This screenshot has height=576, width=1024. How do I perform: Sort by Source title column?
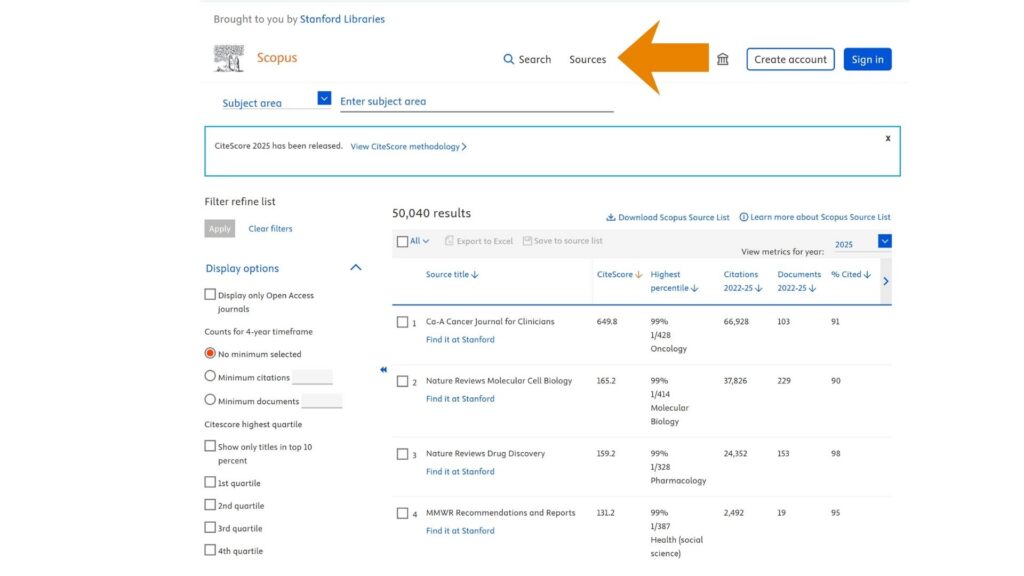[x=452, y=274]
